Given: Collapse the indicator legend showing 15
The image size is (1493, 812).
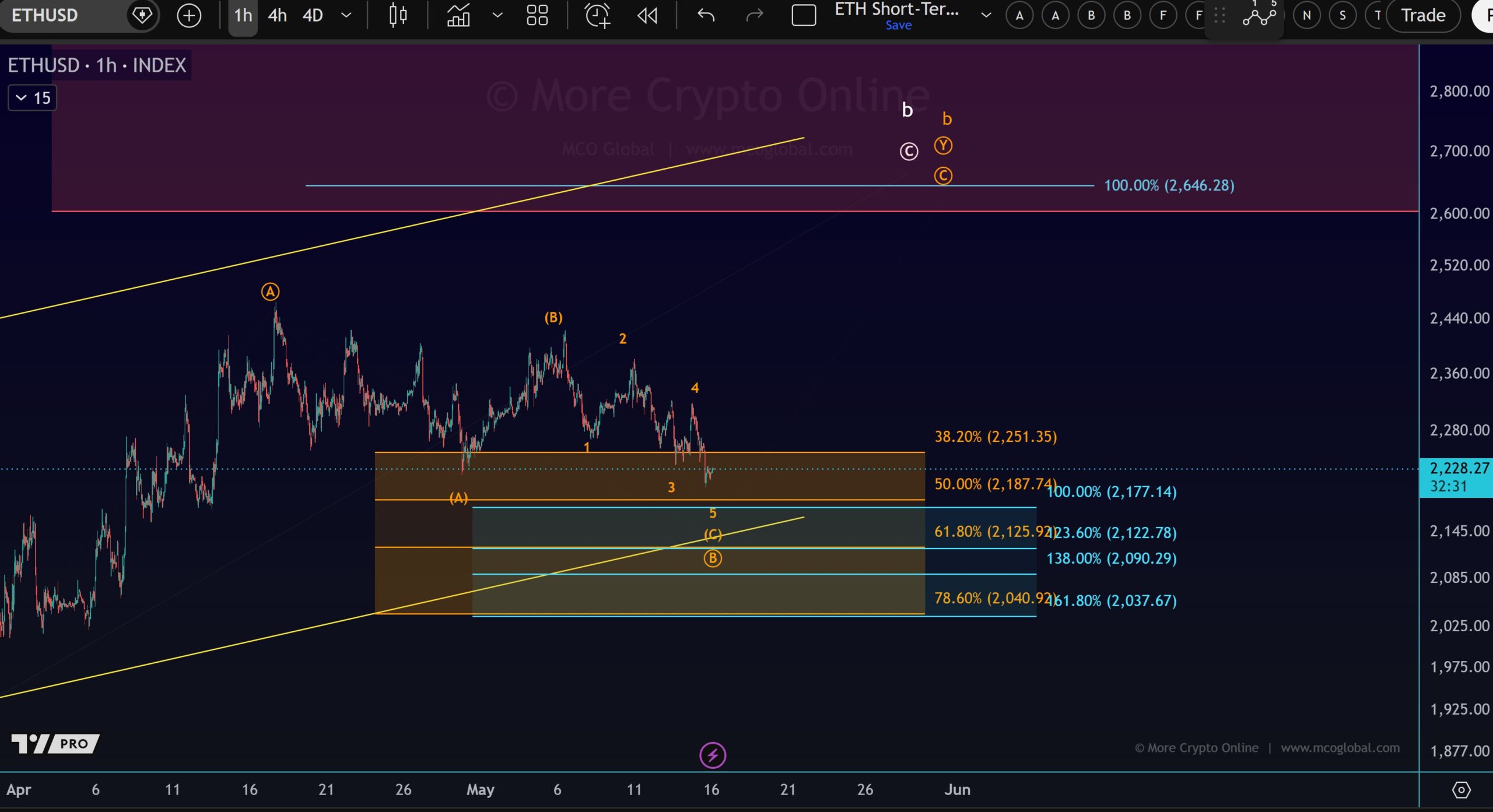Looking at the screenshot, I should (33, 98).
